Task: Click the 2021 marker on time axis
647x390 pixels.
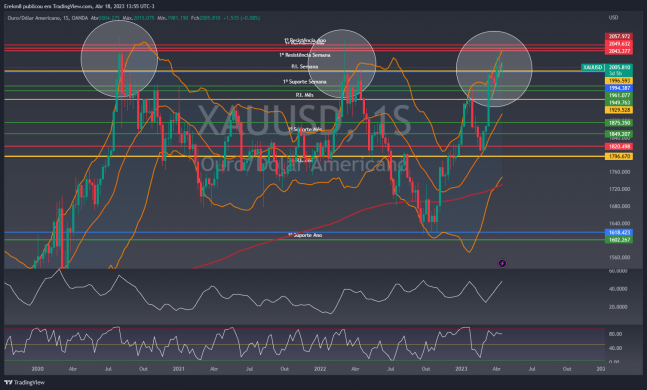Action: [178, 369]
